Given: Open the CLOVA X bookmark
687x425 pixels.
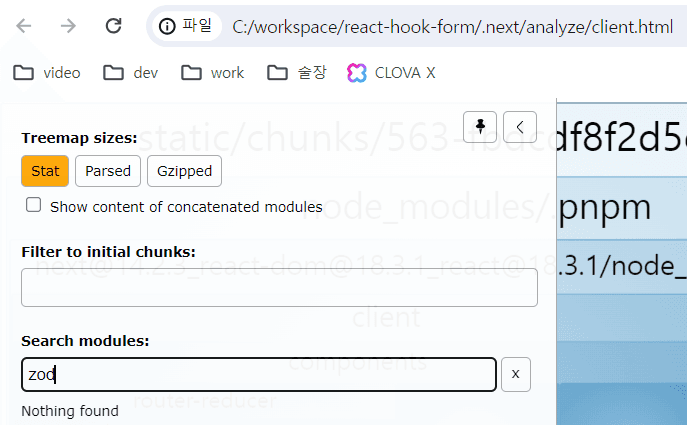Looking at the screenshot, I should point(391,72).
